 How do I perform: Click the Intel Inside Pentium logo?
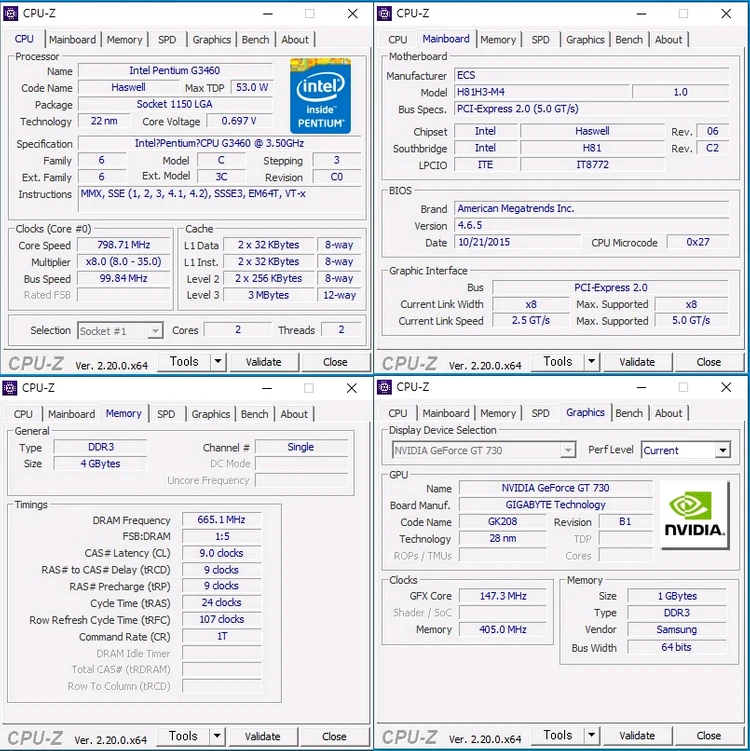click(x=320, y=96)
